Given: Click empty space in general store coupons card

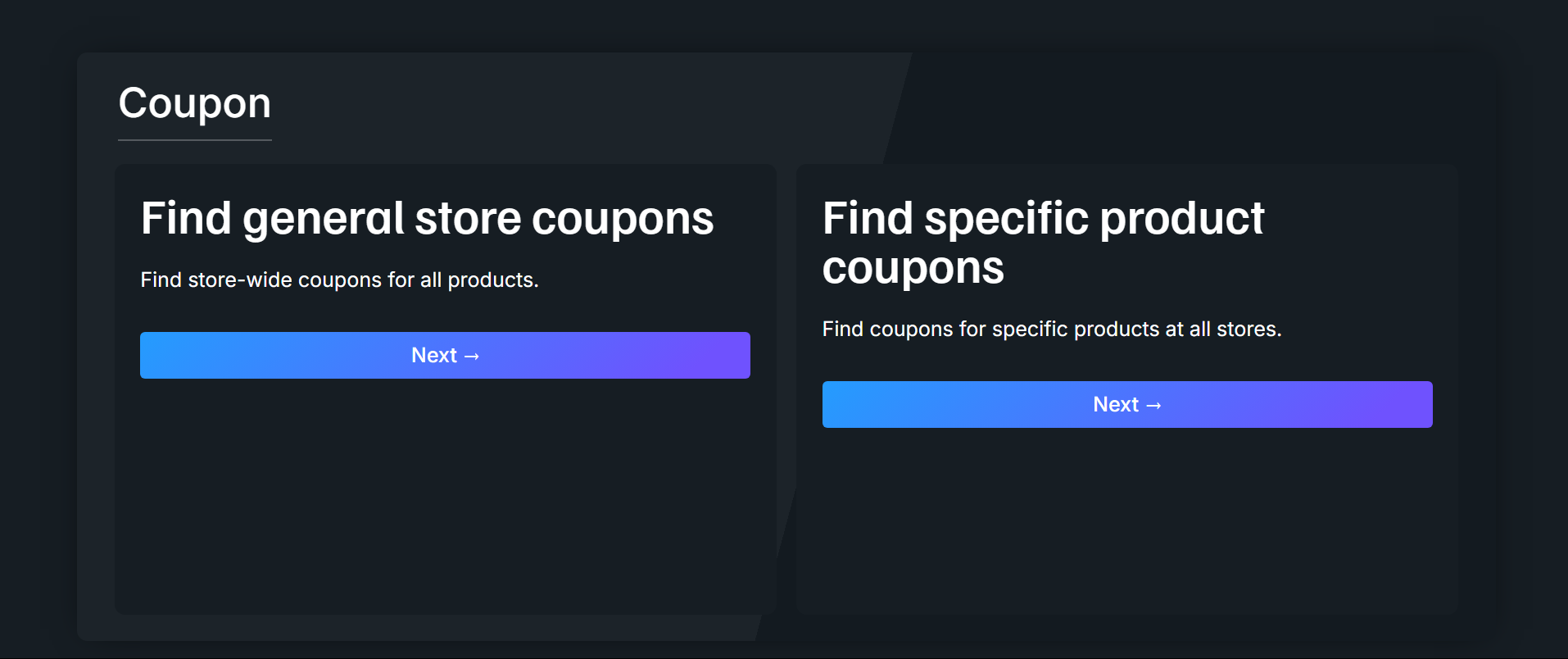Looking at the screenshot, I should [x=445, y=500].
